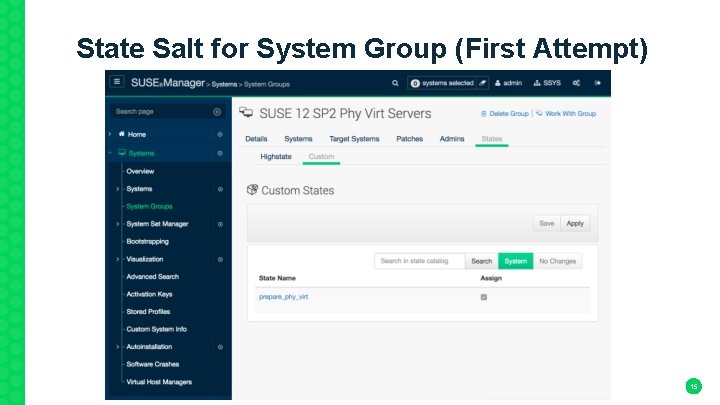
Task: Click the SUSE Manager logo
Action: (168, 83)
